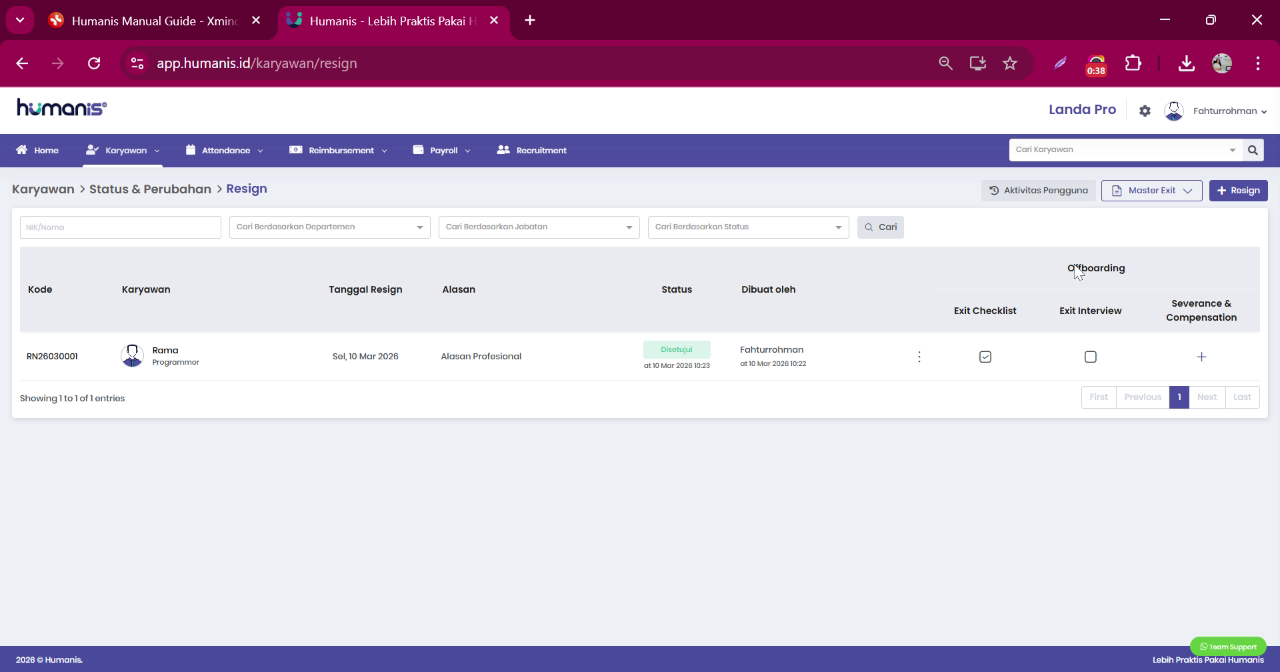
Task: Go to Last page
Action: [1242, 397]
